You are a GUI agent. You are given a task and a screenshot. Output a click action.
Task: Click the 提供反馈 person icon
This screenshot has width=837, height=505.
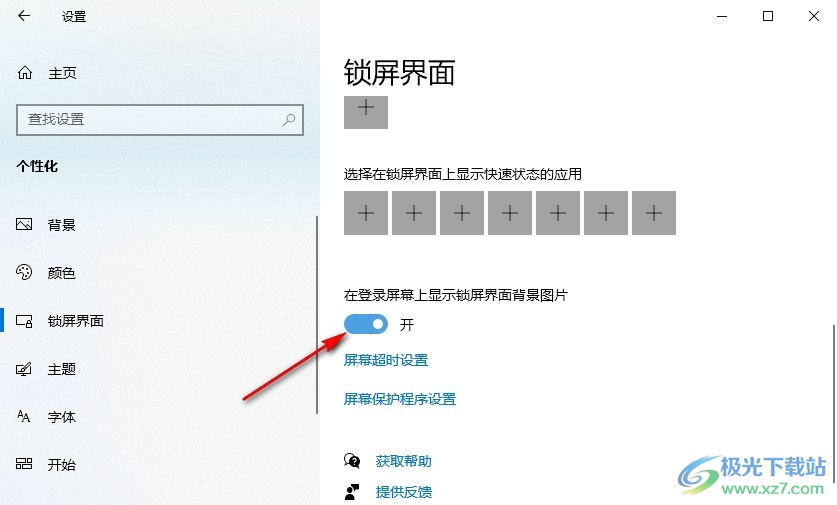(x=352, y=491)
